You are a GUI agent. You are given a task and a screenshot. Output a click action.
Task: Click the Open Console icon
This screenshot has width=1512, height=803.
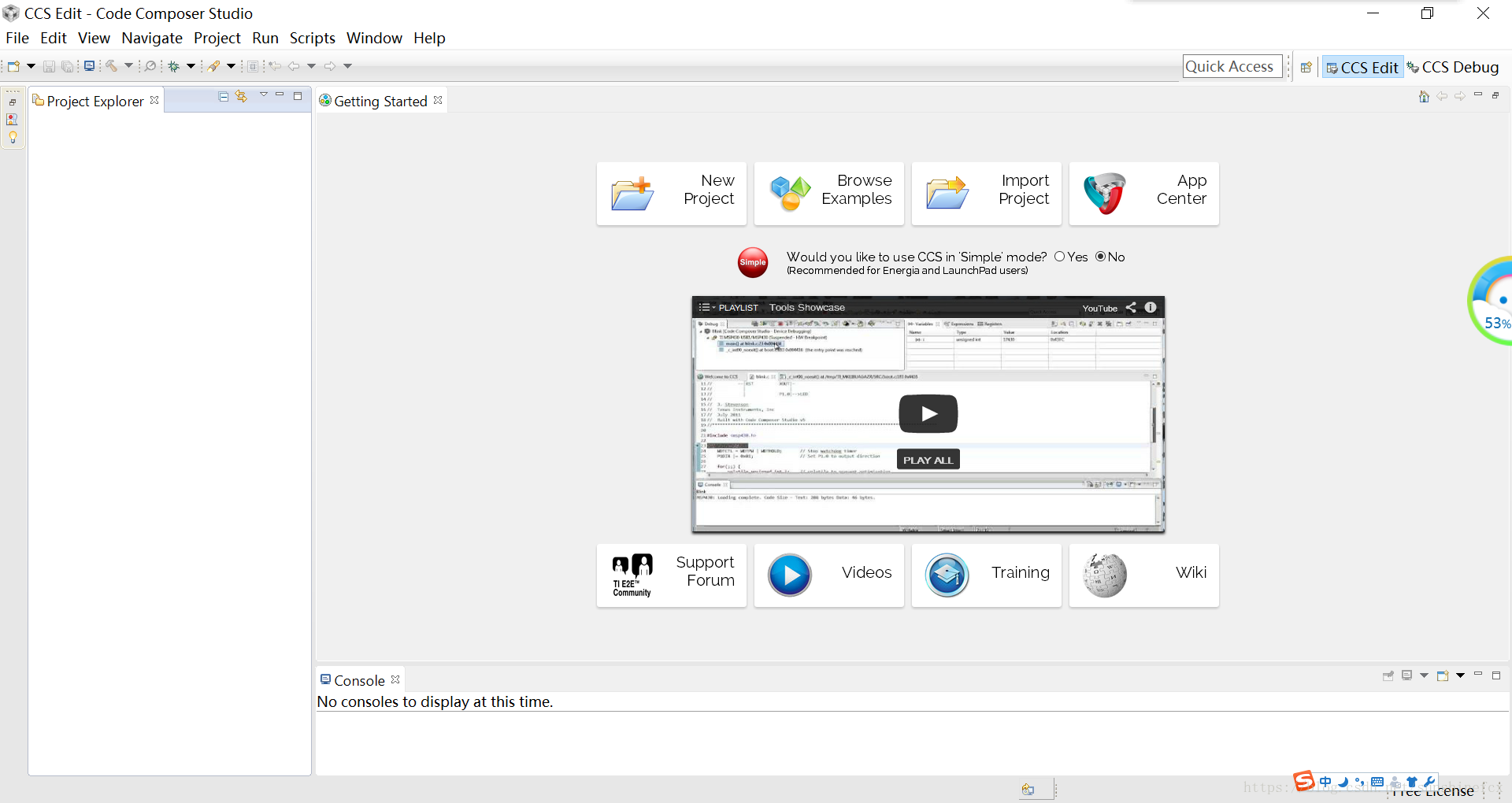[x=1443, y=675]
